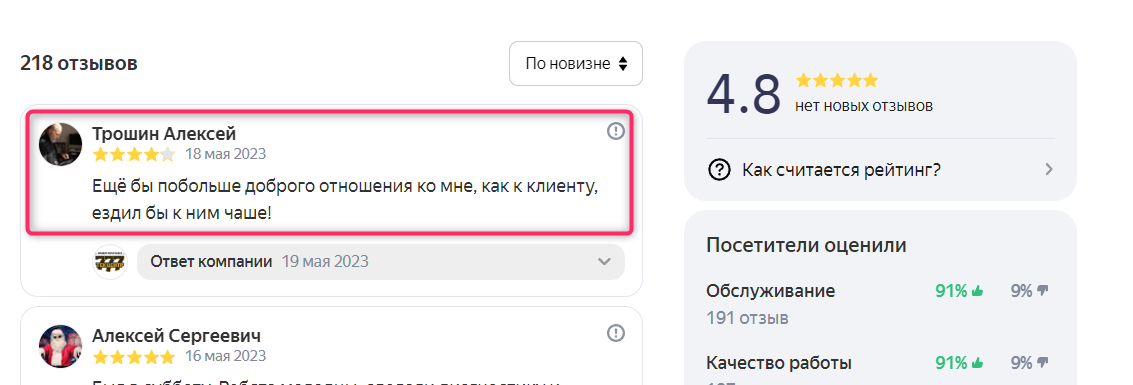Click the question mark icon beside rating explanation

click(x=719, y=170)
